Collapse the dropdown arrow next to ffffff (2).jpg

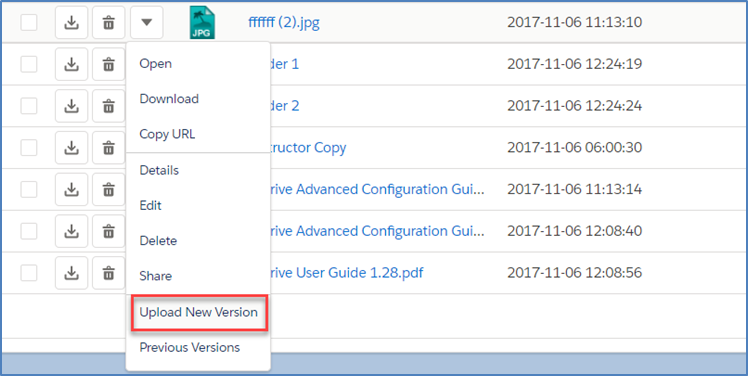click(146, 22)
